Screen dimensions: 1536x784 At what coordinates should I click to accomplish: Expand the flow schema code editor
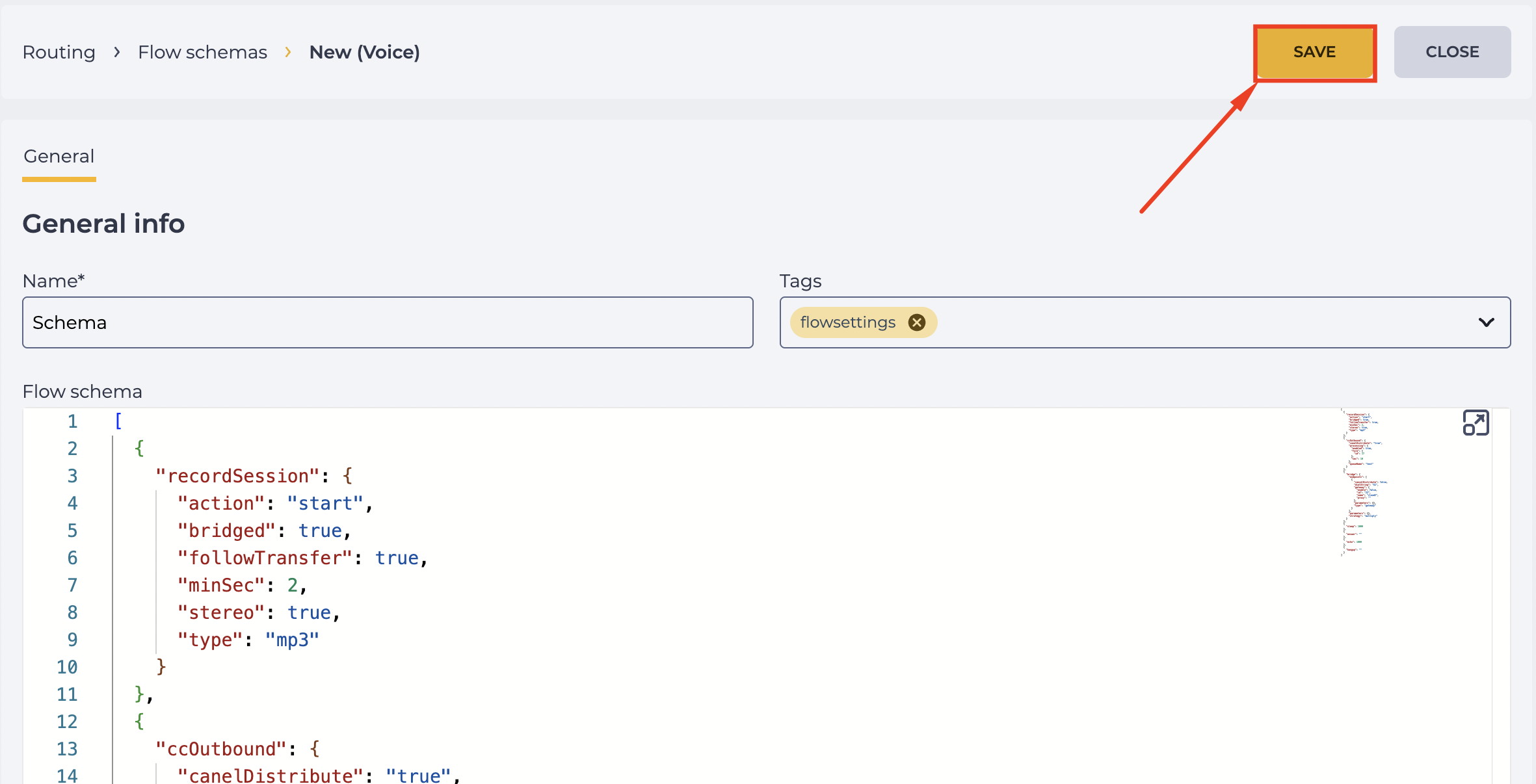[x=1476, y=423]
